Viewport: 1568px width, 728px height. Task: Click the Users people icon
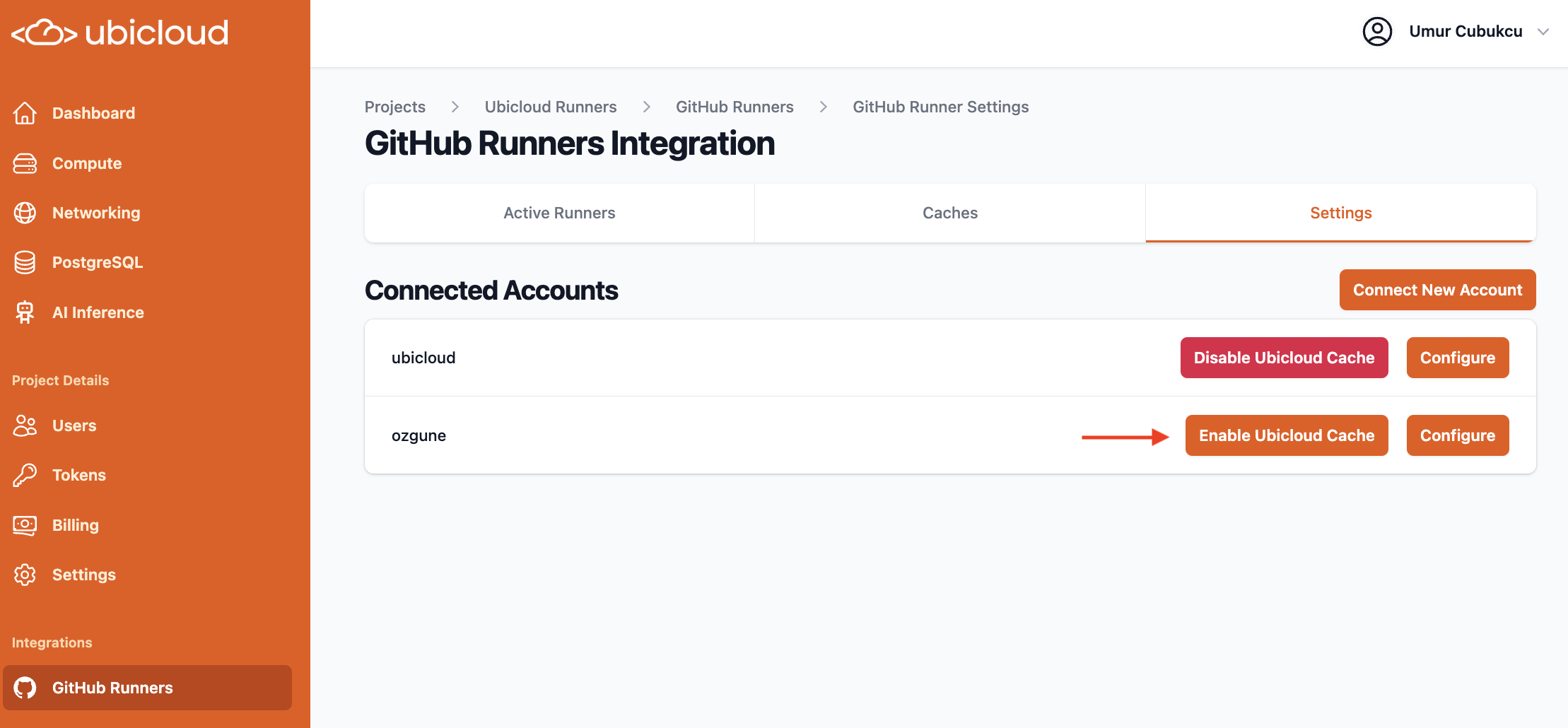tap(25, 425)
